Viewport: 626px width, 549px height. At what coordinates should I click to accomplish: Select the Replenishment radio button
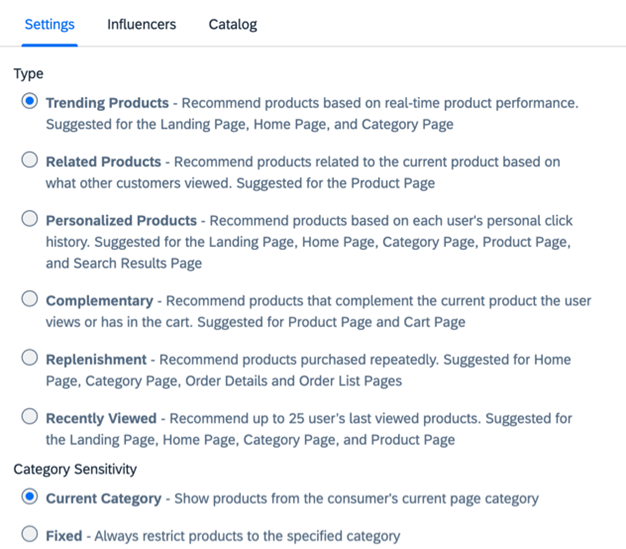tap(30, 357)
